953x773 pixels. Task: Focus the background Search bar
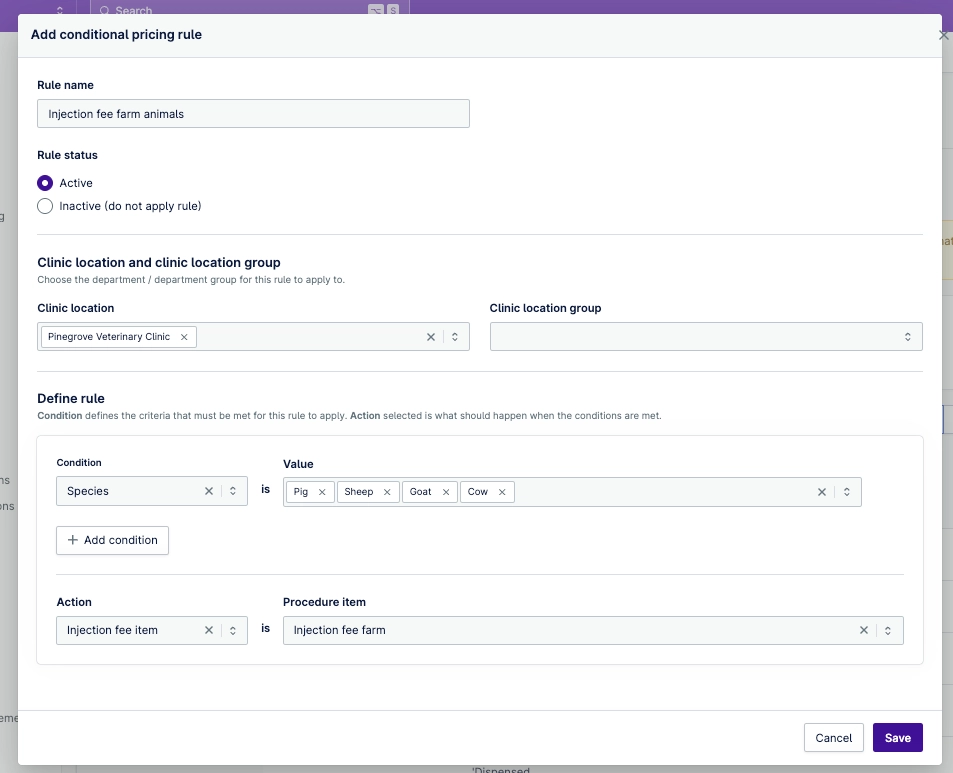[249, 10]
